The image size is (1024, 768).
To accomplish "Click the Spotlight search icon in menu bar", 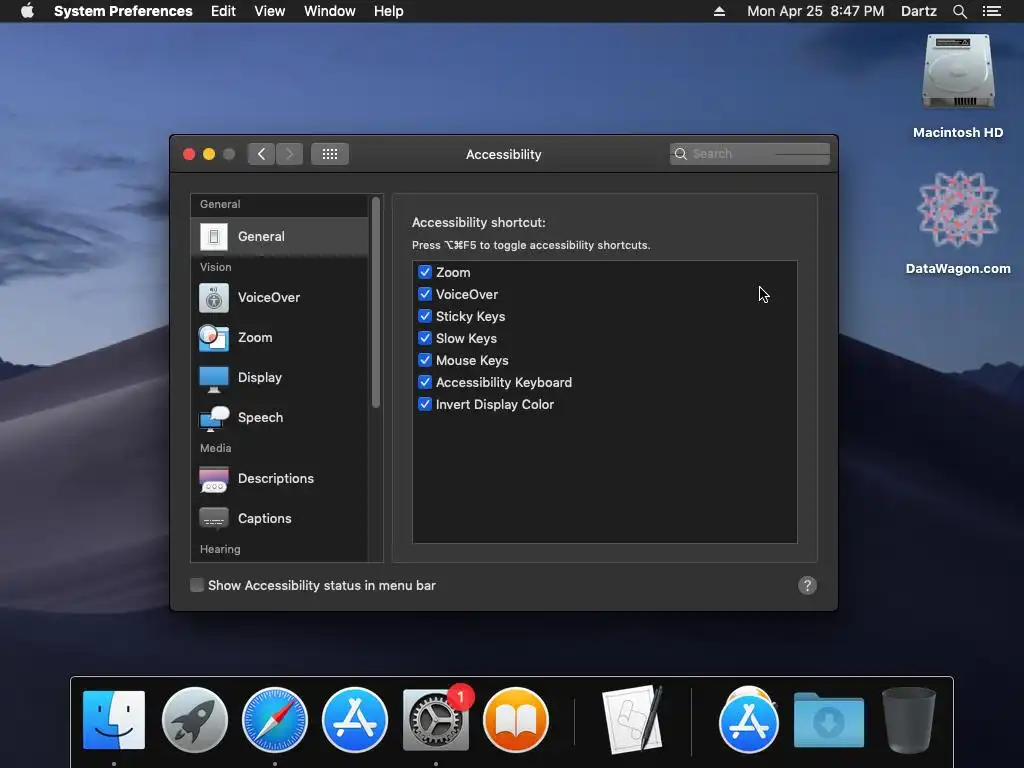I will click(959, 11).
